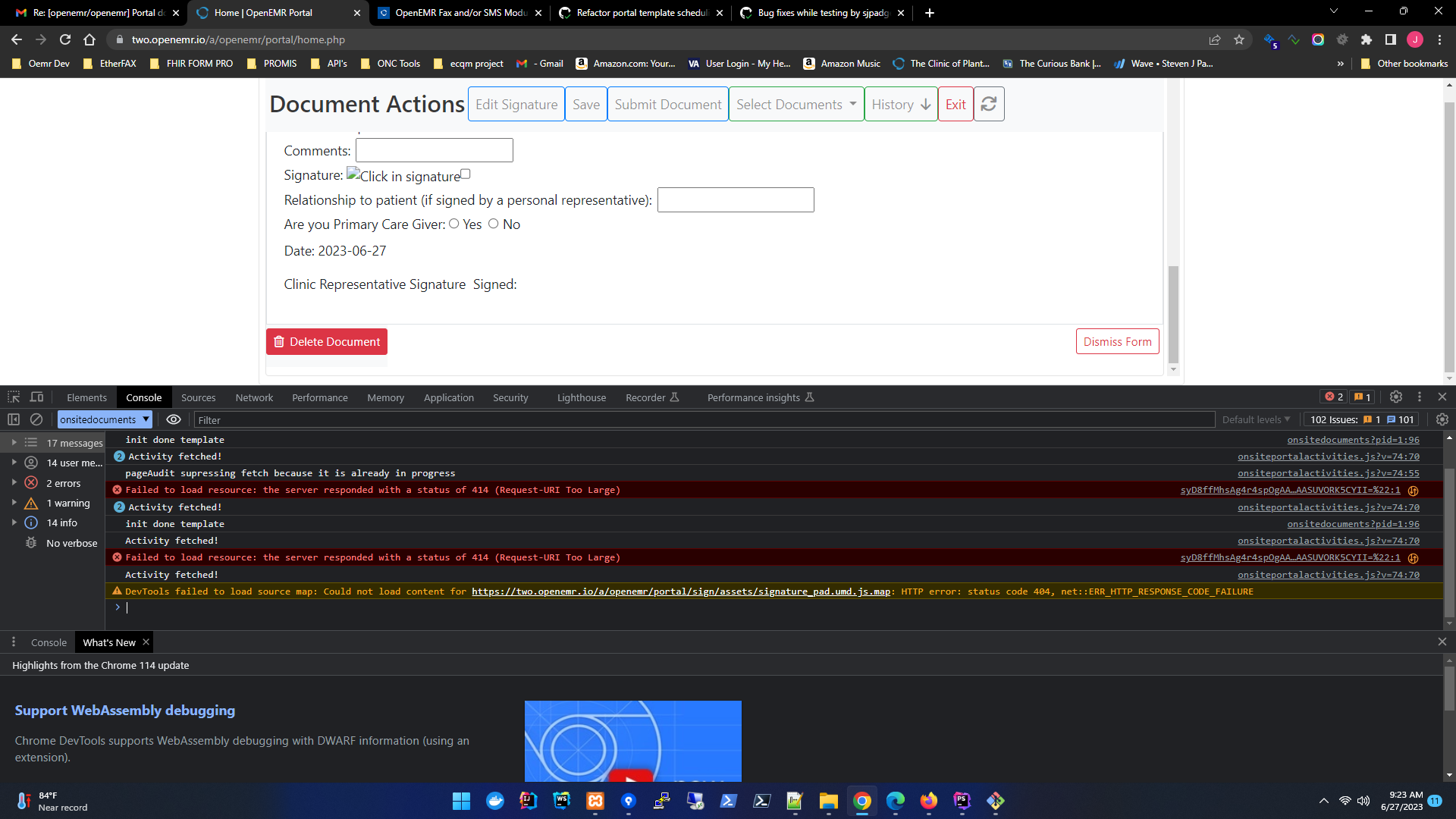Open console settings gear right of filter bar
This screenshot has width=1456, height=819.
tap(1442, 419)
